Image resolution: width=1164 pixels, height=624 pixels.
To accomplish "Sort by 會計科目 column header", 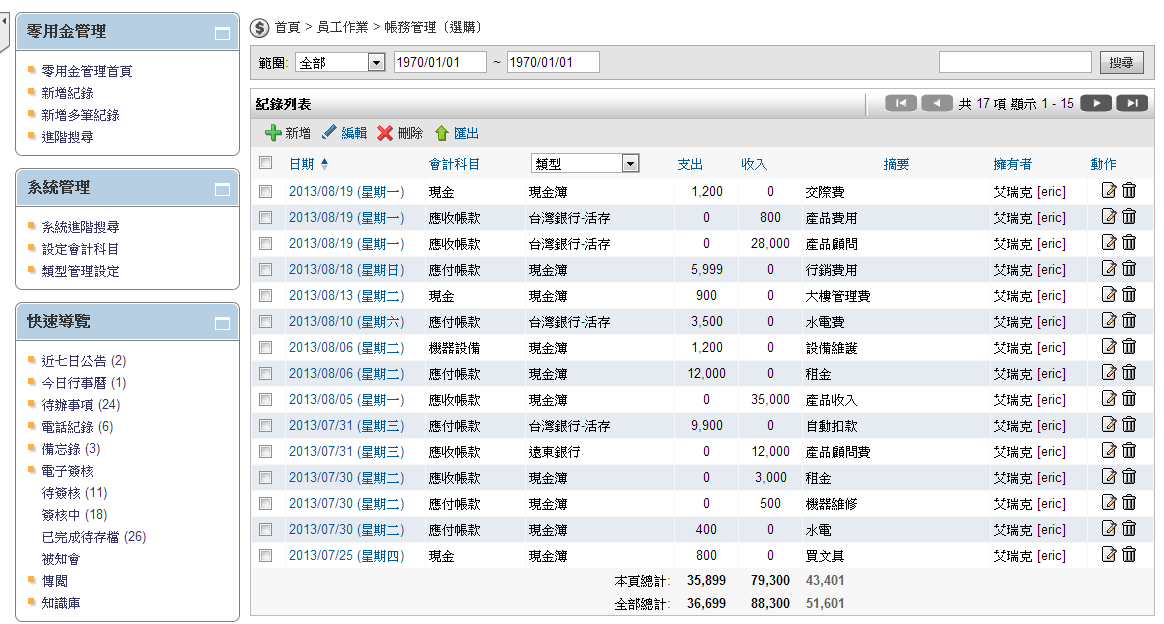I will 454,164.
